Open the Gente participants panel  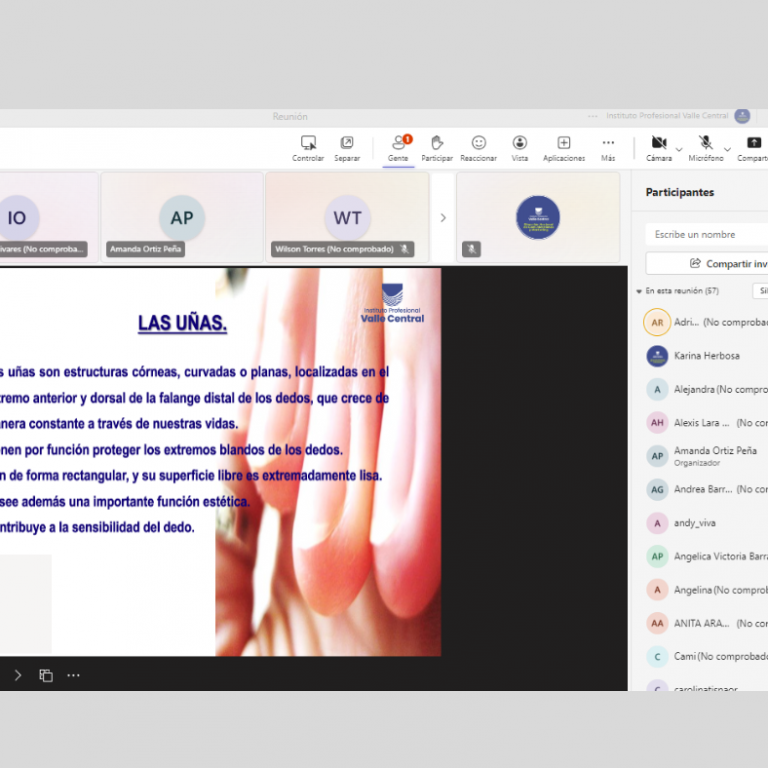tap(398, 143)
